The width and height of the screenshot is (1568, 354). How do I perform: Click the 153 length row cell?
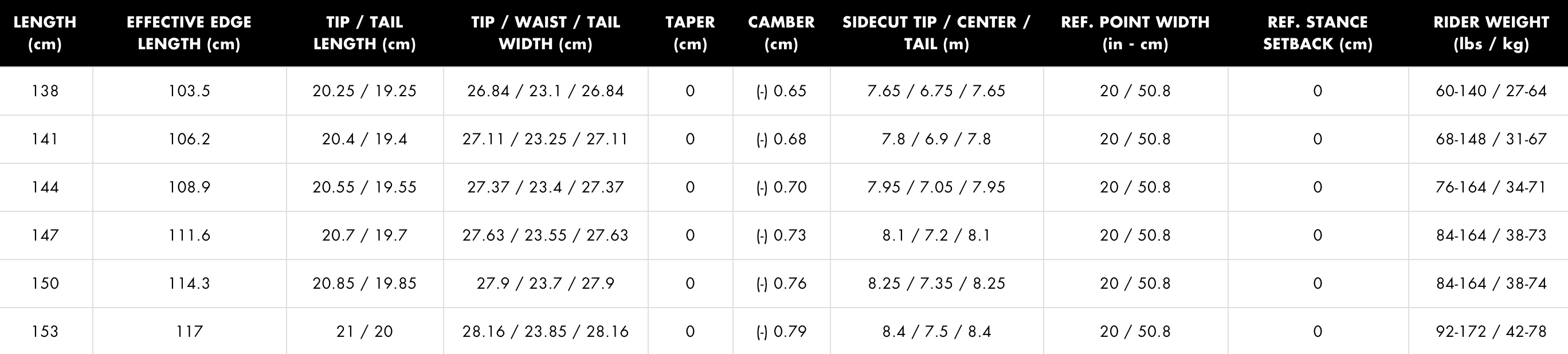pos(45,332)
